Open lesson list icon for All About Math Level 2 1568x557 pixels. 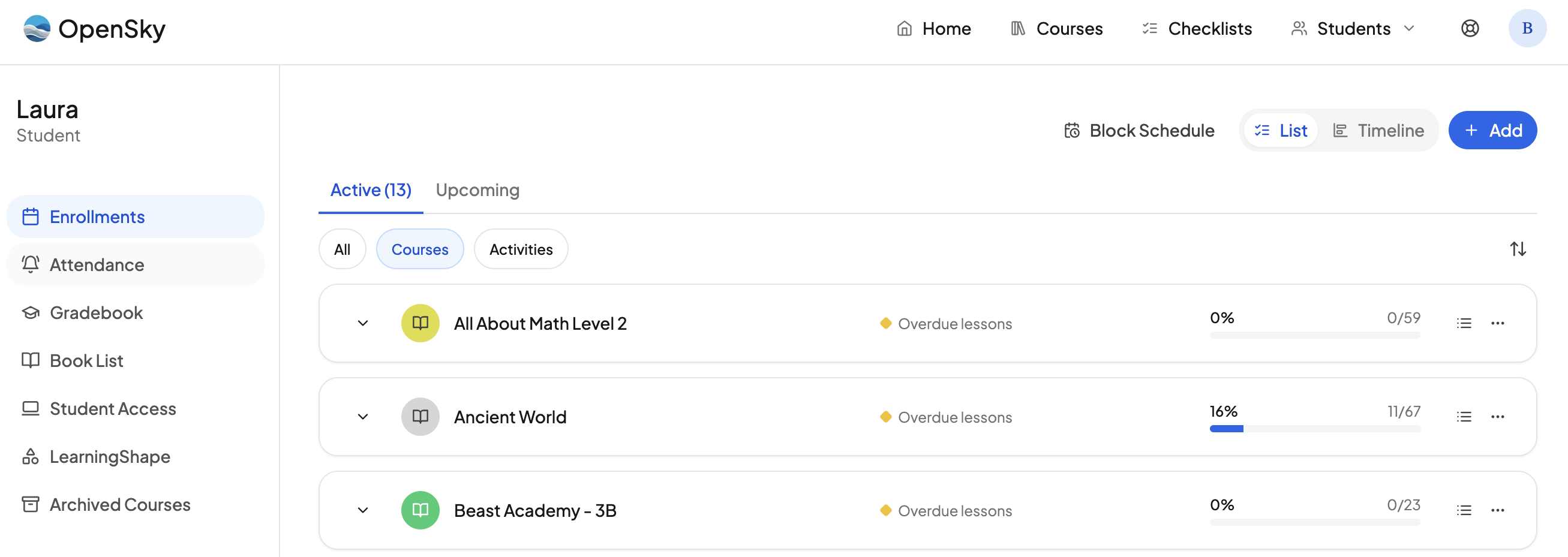pos(1464,323)
